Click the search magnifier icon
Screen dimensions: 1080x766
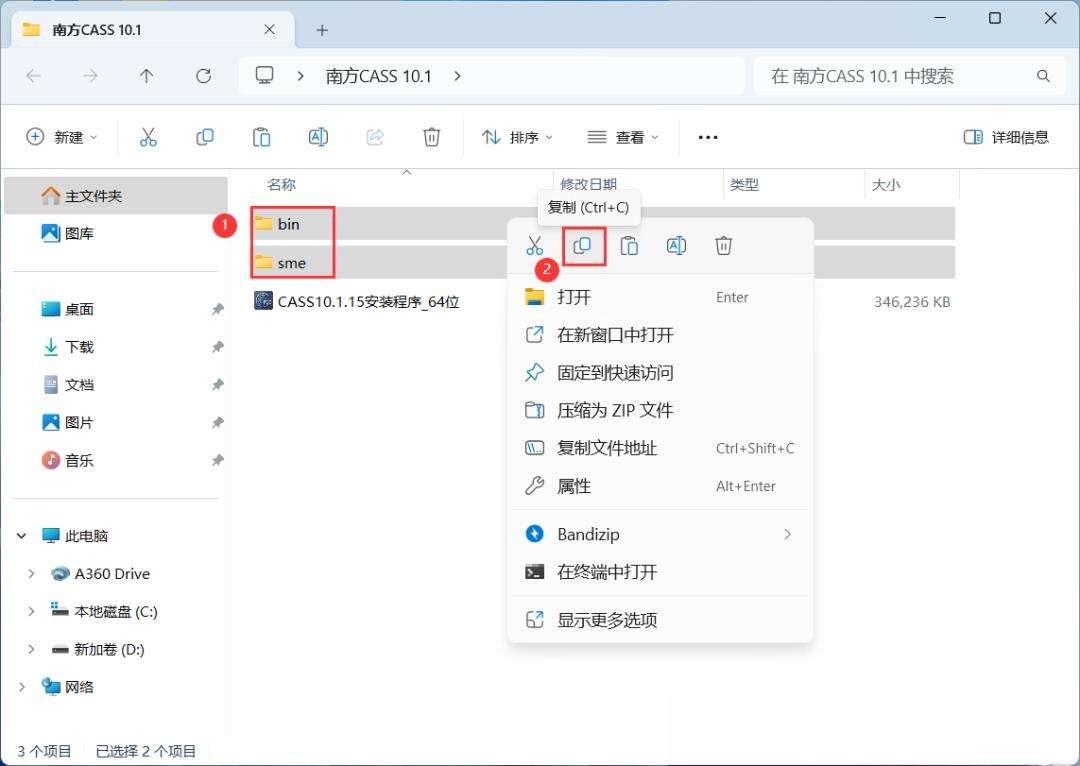[1043, 76]
